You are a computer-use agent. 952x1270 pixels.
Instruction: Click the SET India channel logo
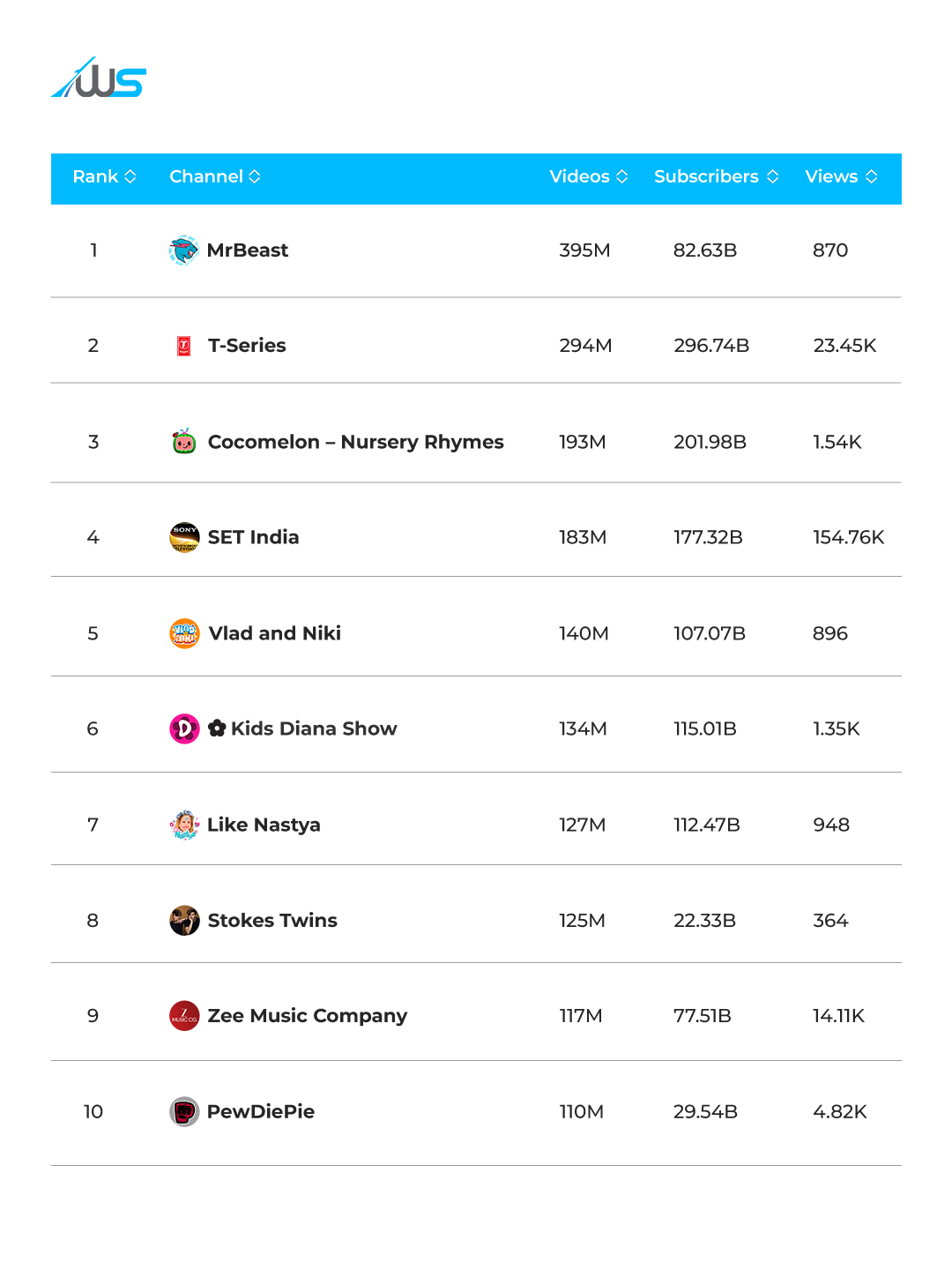coord(184,537)
